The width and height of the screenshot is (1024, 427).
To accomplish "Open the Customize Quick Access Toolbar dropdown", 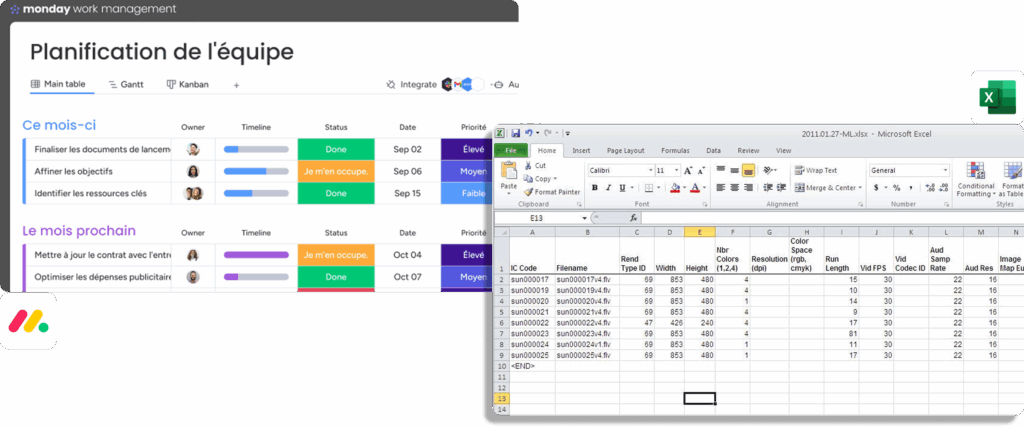I will click(568, 133).
